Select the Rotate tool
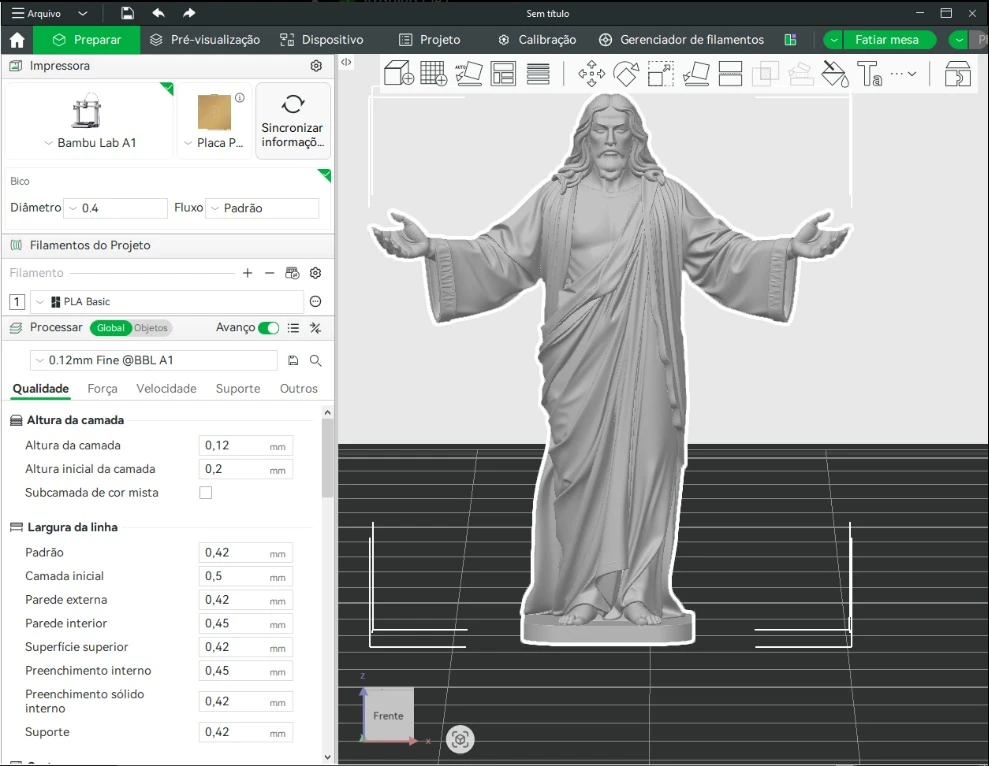The height and width of the screenshot is (766, 989). pyautogui.click(x=626, y=74)
